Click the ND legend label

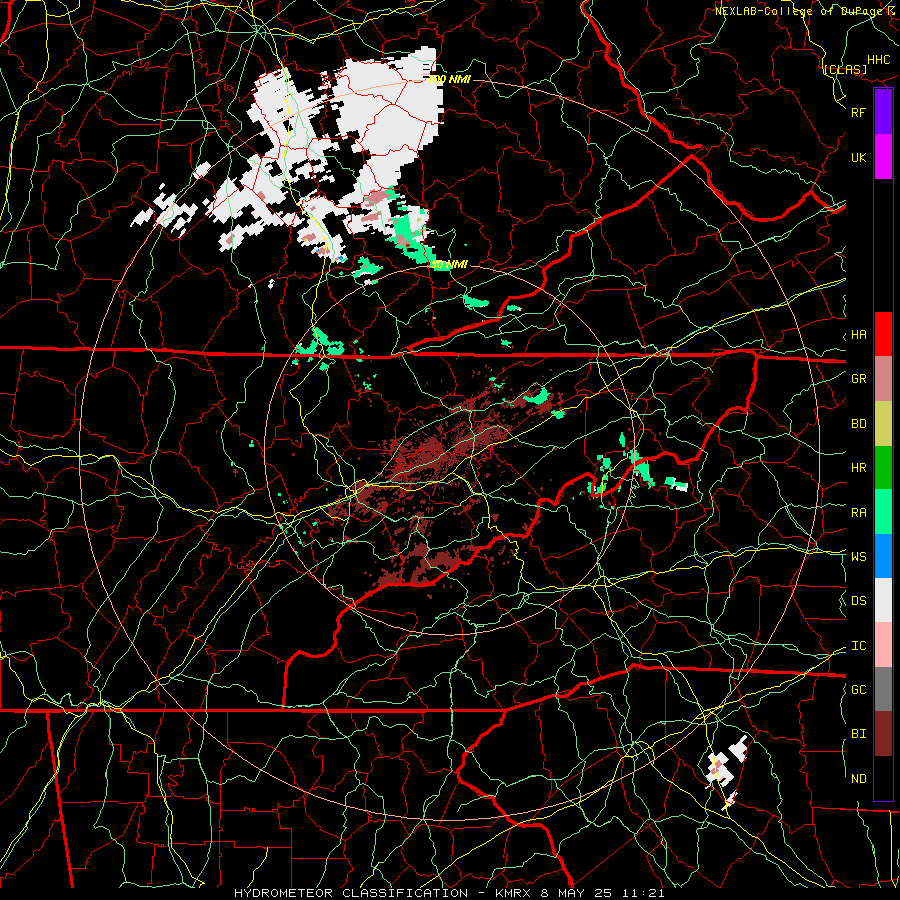858,779
